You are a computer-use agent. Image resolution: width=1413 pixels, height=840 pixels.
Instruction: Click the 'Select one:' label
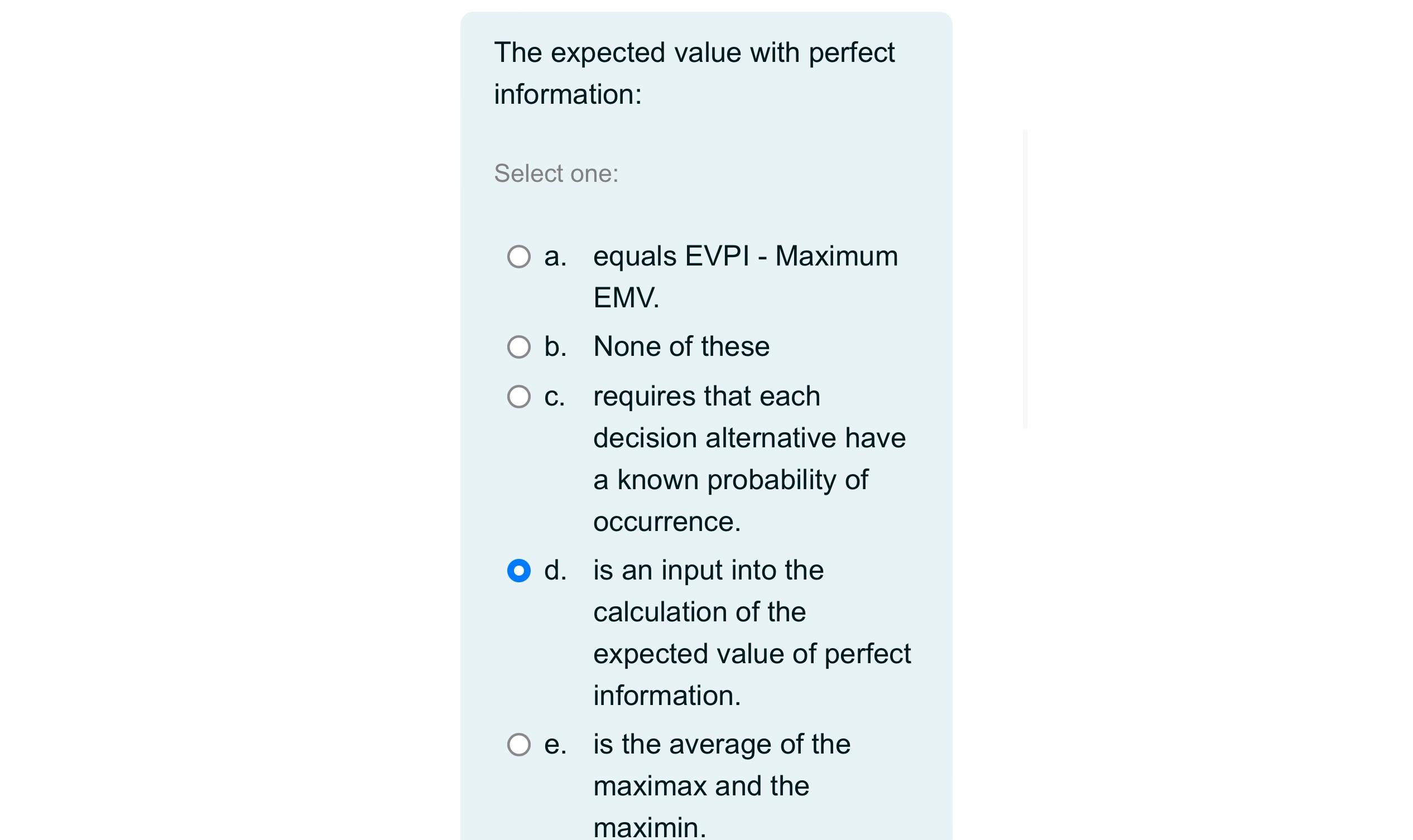(x=557, y=174)
